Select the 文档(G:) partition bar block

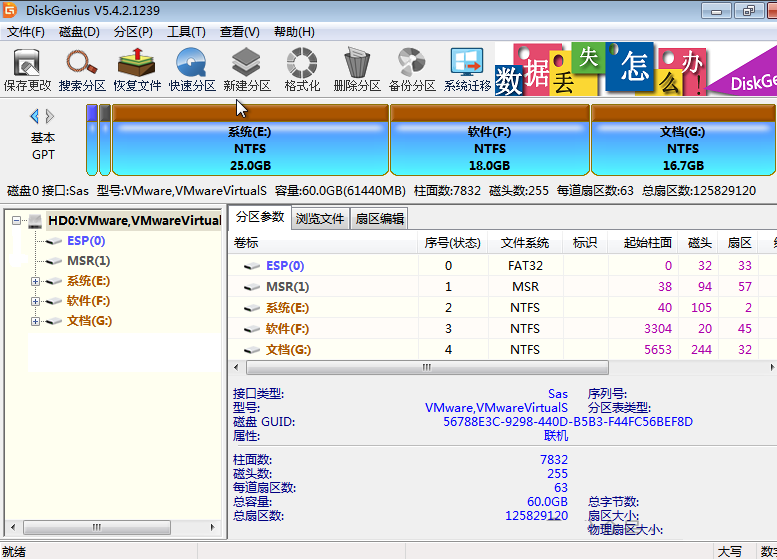683,147
